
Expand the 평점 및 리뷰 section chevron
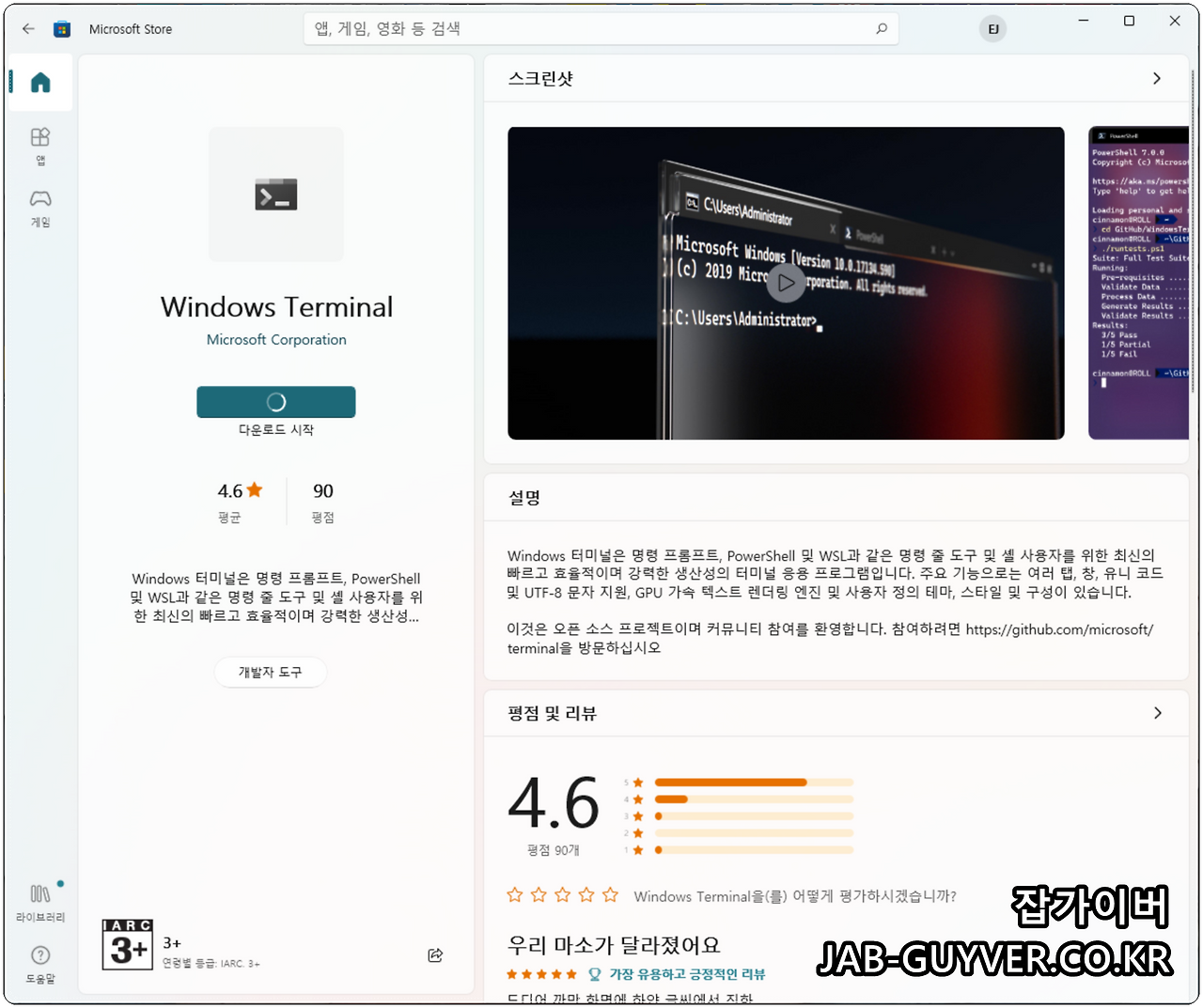(1157, 713)
